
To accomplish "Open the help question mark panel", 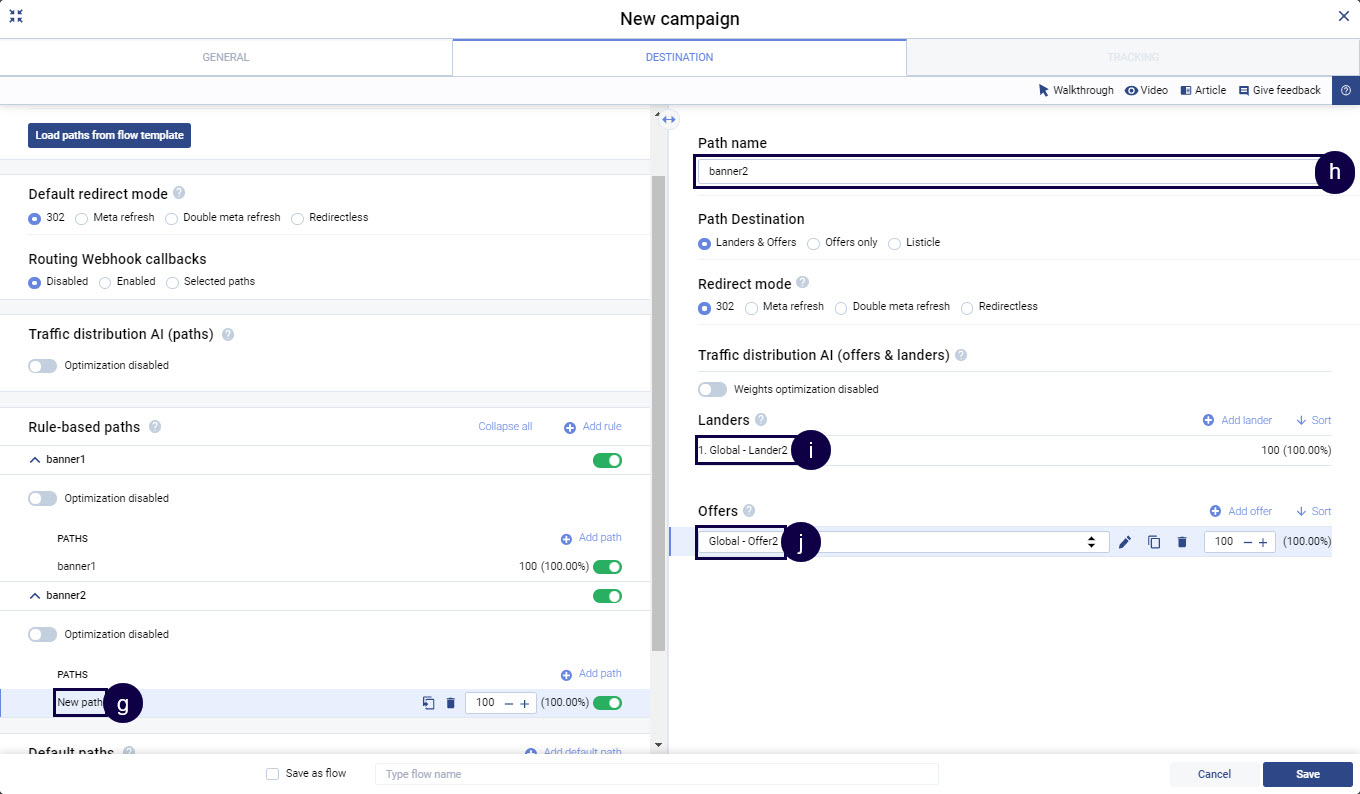I will [1345, 90].
